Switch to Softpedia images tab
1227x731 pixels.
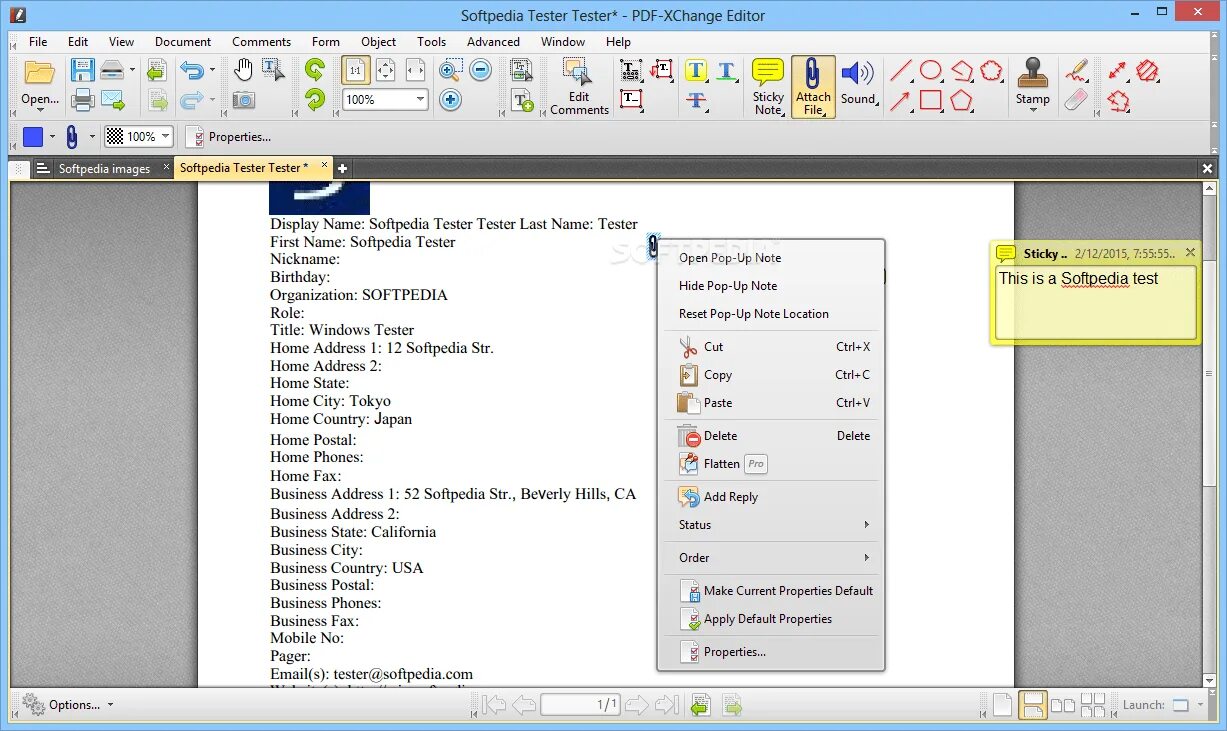coord(104,169)
